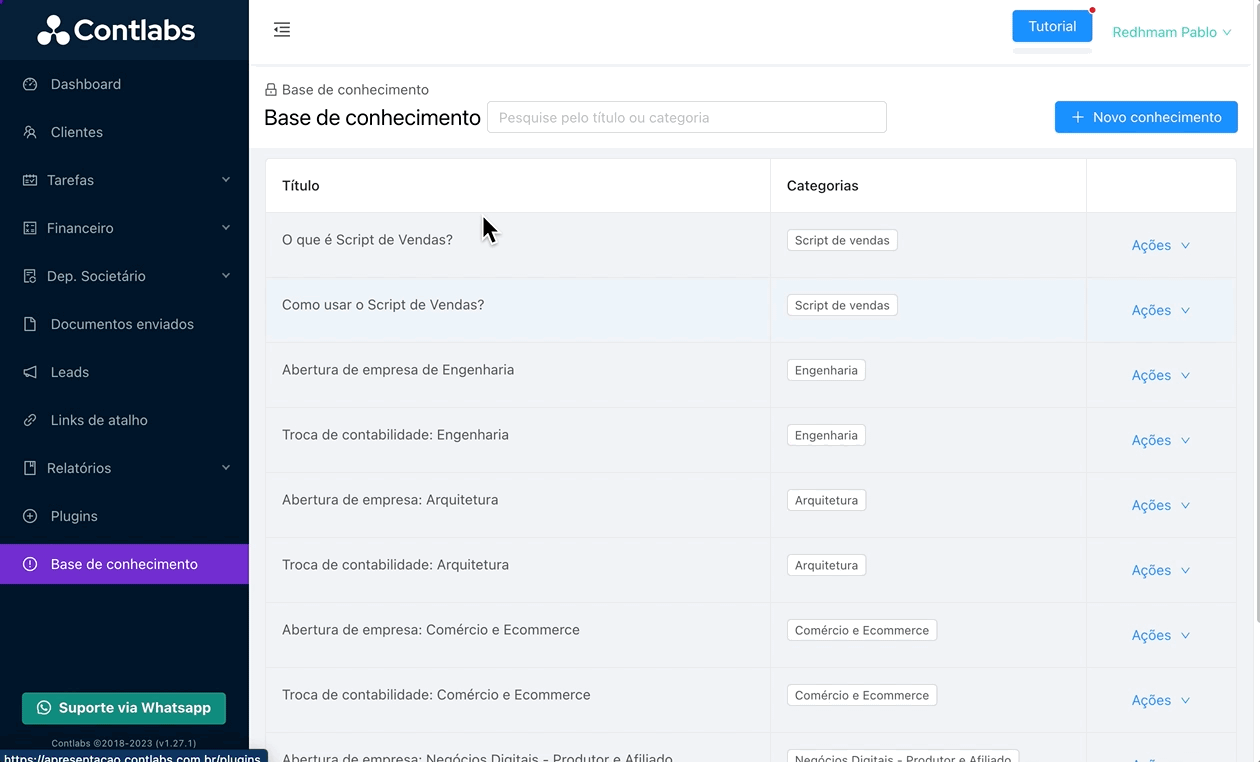Open Suporte via Whatsapp
The height and width of the screenshot is (762, 1260).
(124, 708)
